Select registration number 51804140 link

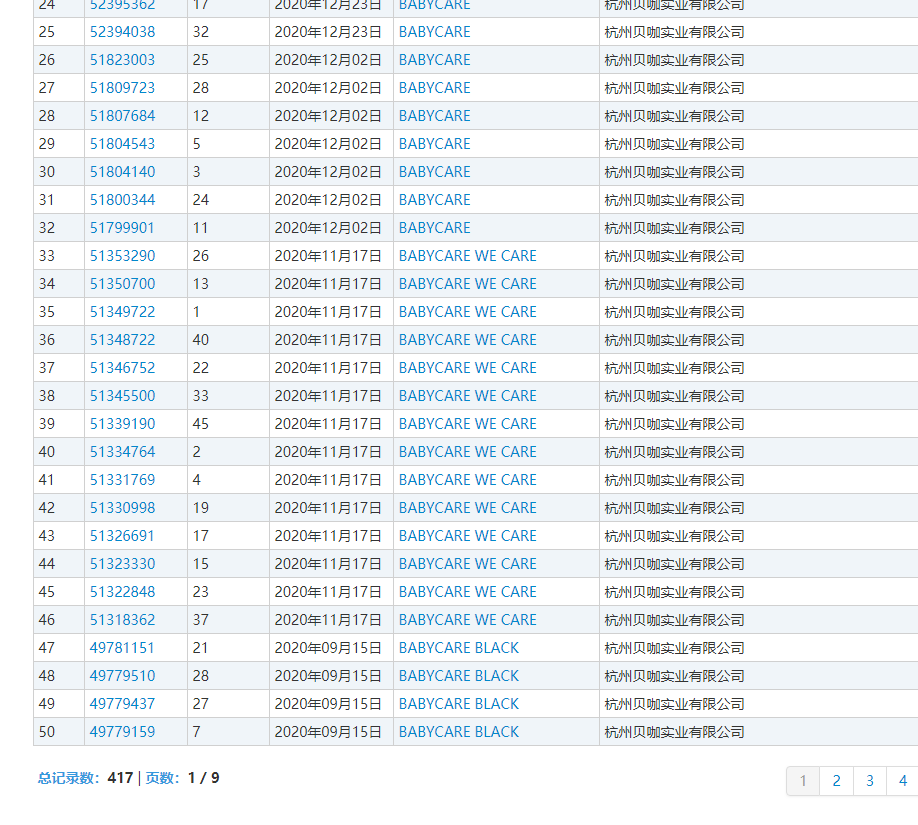pos(122,172)
